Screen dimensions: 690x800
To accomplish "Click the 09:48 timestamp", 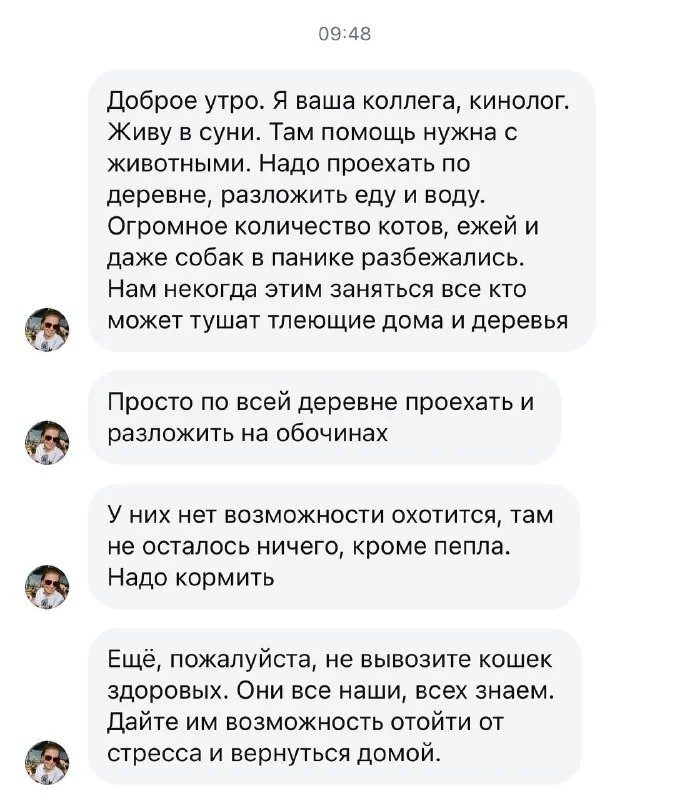I will point(344,34).
